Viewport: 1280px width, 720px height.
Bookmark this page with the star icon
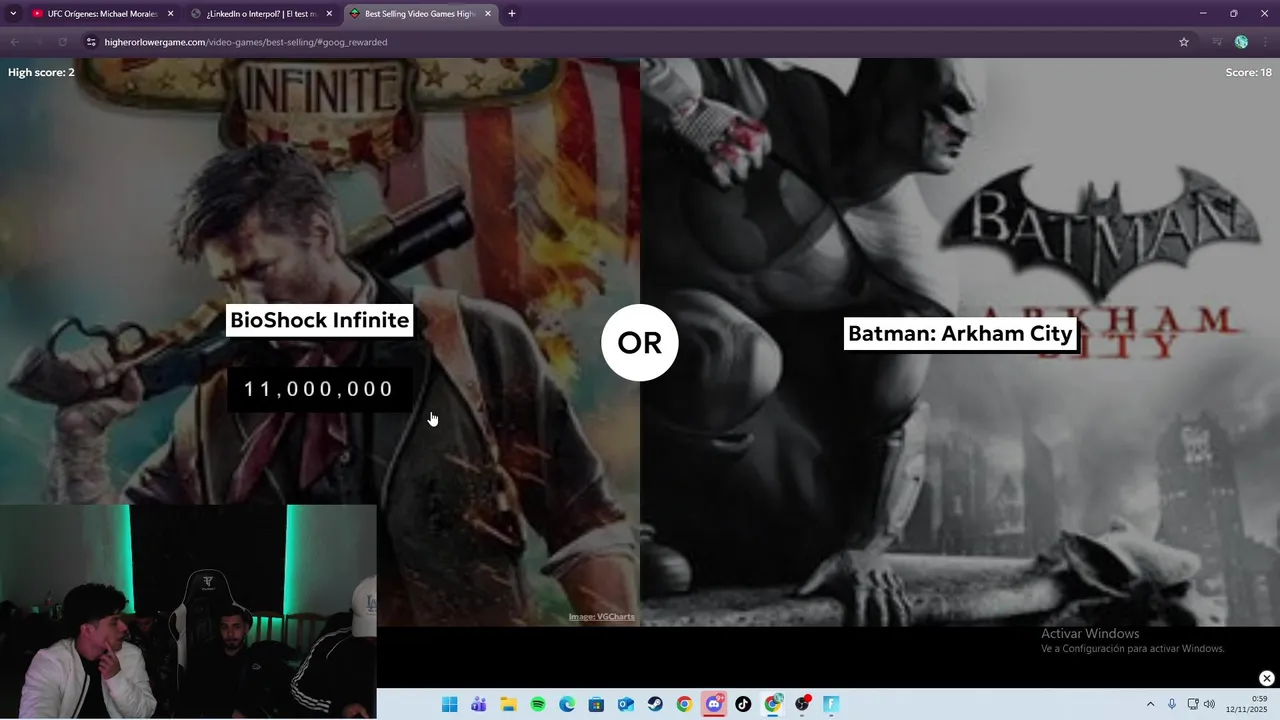(1184, 42)
